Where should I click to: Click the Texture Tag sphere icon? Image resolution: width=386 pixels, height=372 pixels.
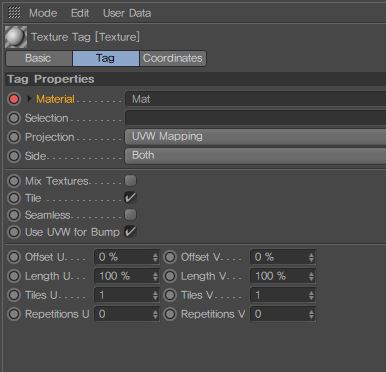pyautogui.click(x=16, y=37)
